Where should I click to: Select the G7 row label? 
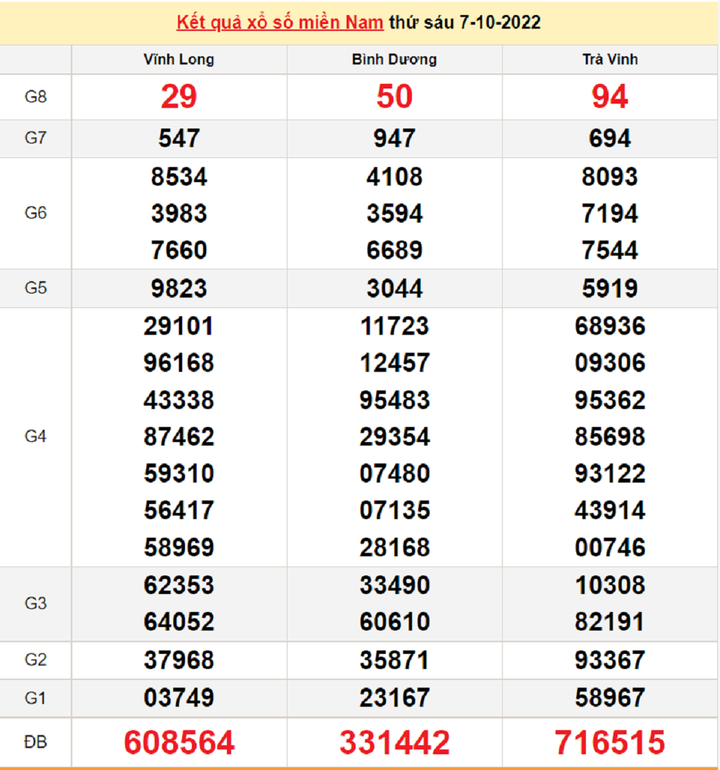coord(36,139)
